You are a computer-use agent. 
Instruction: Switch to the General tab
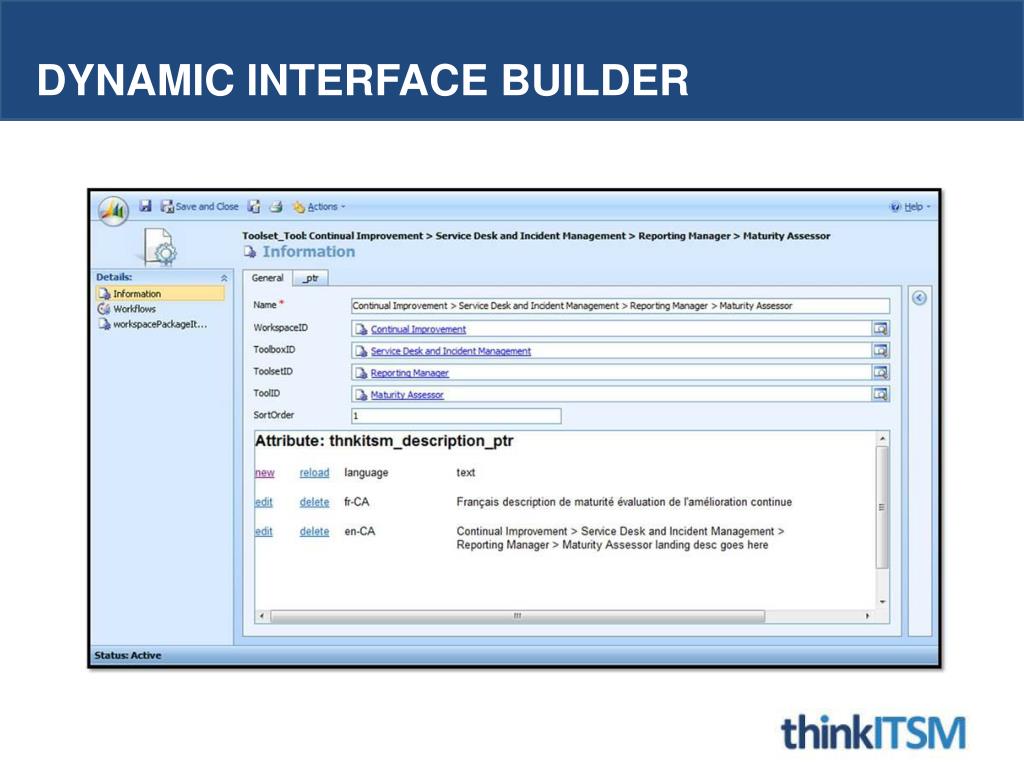(267, 278)
